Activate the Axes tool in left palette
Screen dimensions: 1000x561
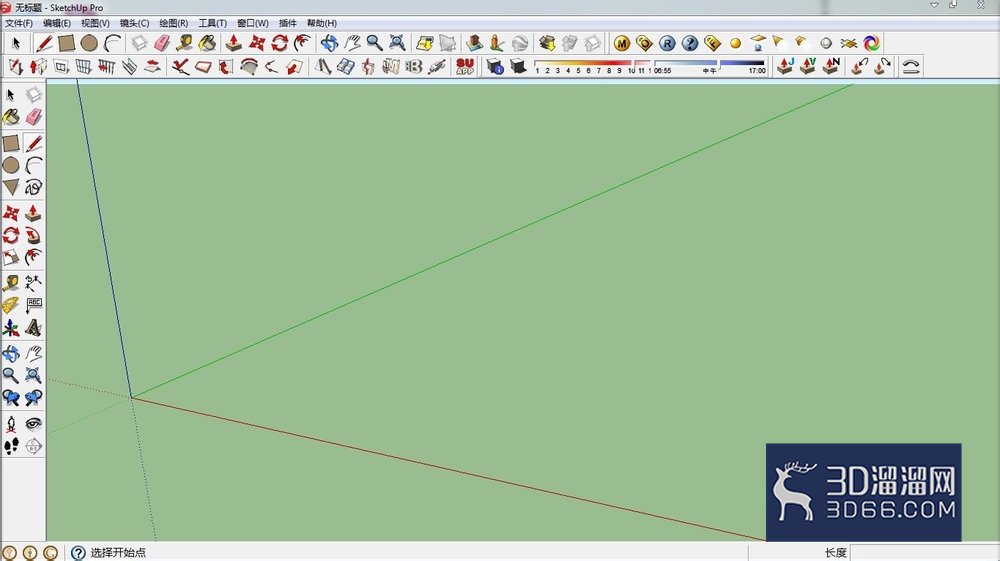pyautogui.click(x=11, y=328)
